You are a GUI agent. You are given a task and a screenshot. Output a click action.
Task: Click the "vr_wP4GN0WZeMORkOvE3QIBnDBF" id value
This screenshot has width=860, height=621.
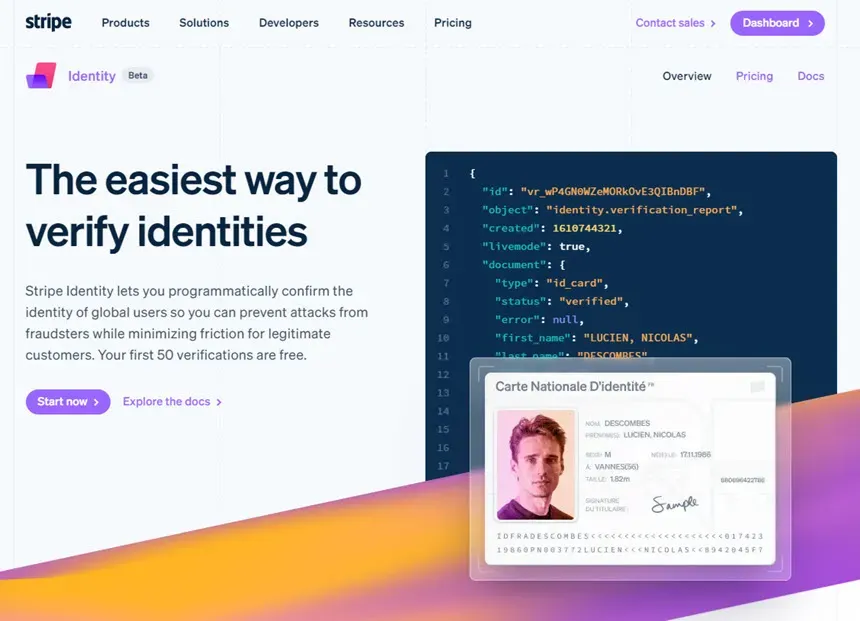[x=615, y=191]
